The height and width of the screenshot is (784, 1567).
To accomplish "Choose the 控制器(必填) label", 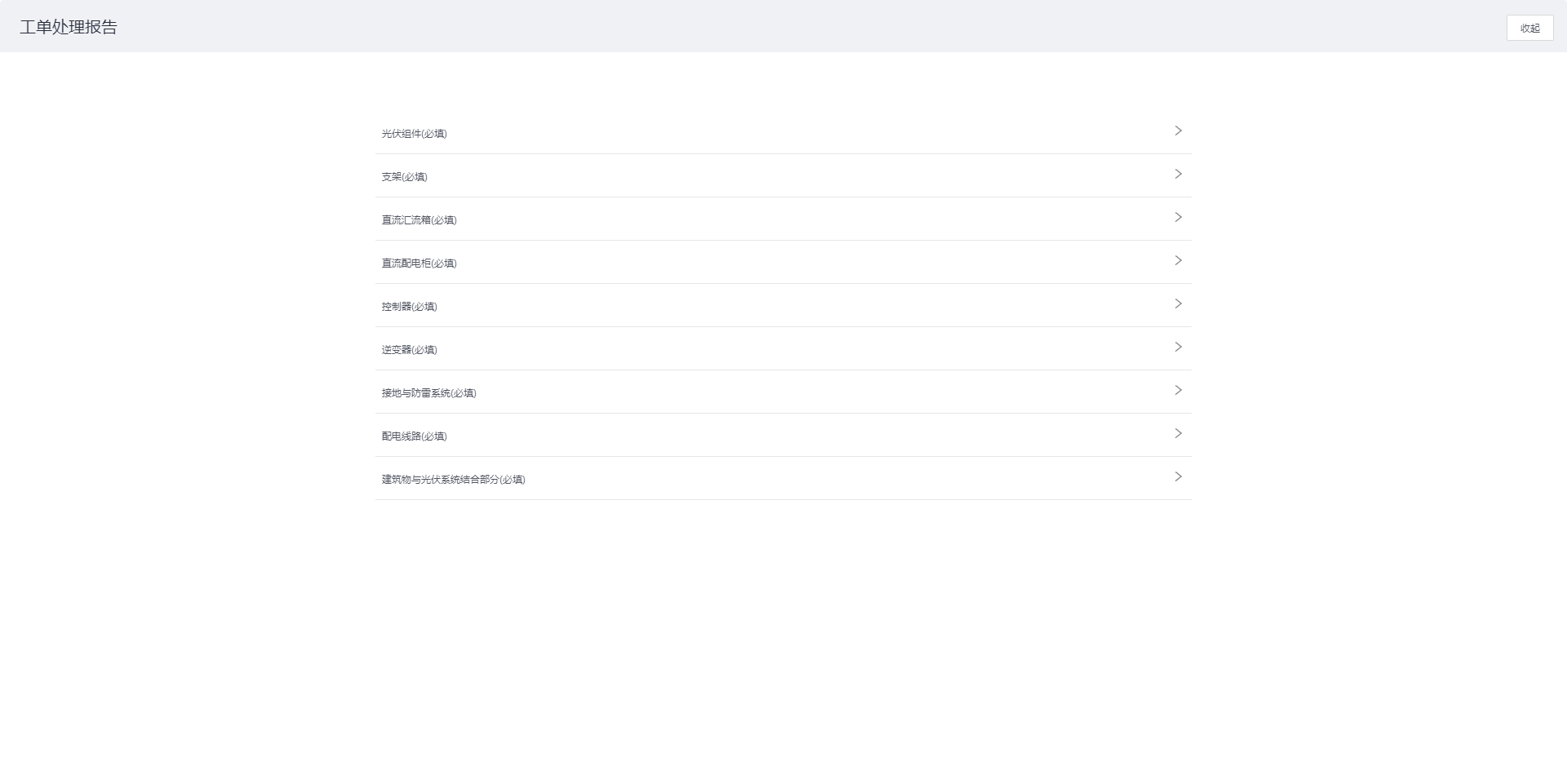I will pyautogui.click(x=409, y=307).
